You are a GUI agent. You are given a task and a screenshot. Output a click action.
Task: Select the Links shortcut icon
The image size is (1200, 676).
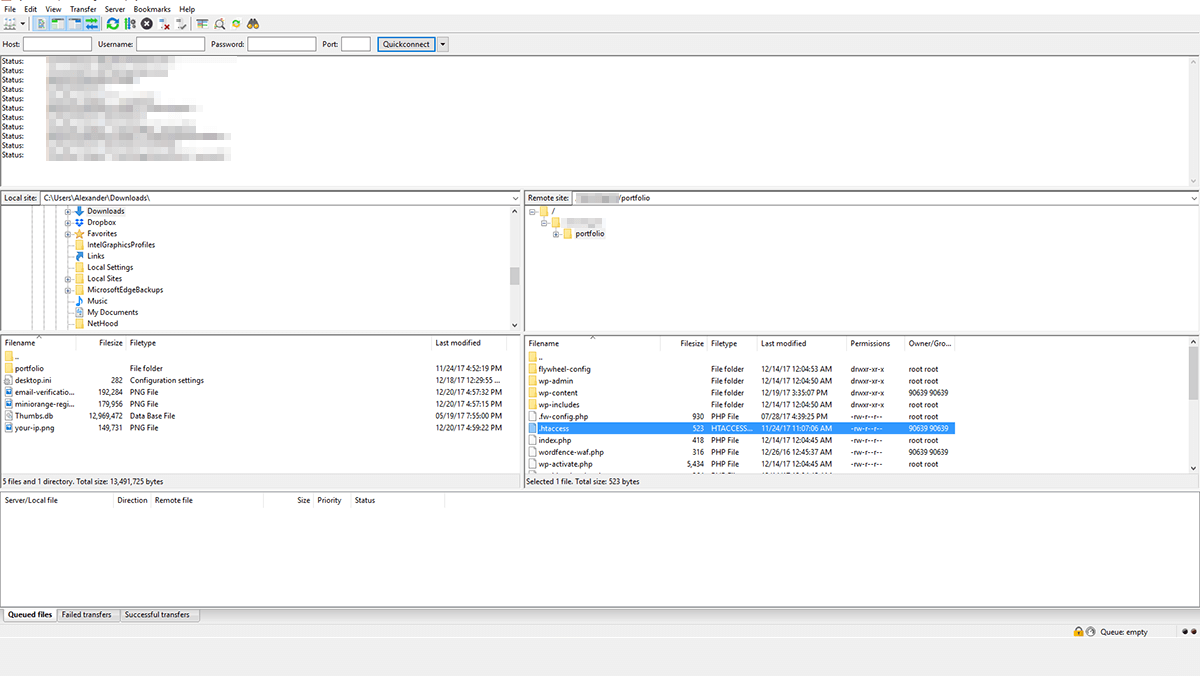point(79,256)
